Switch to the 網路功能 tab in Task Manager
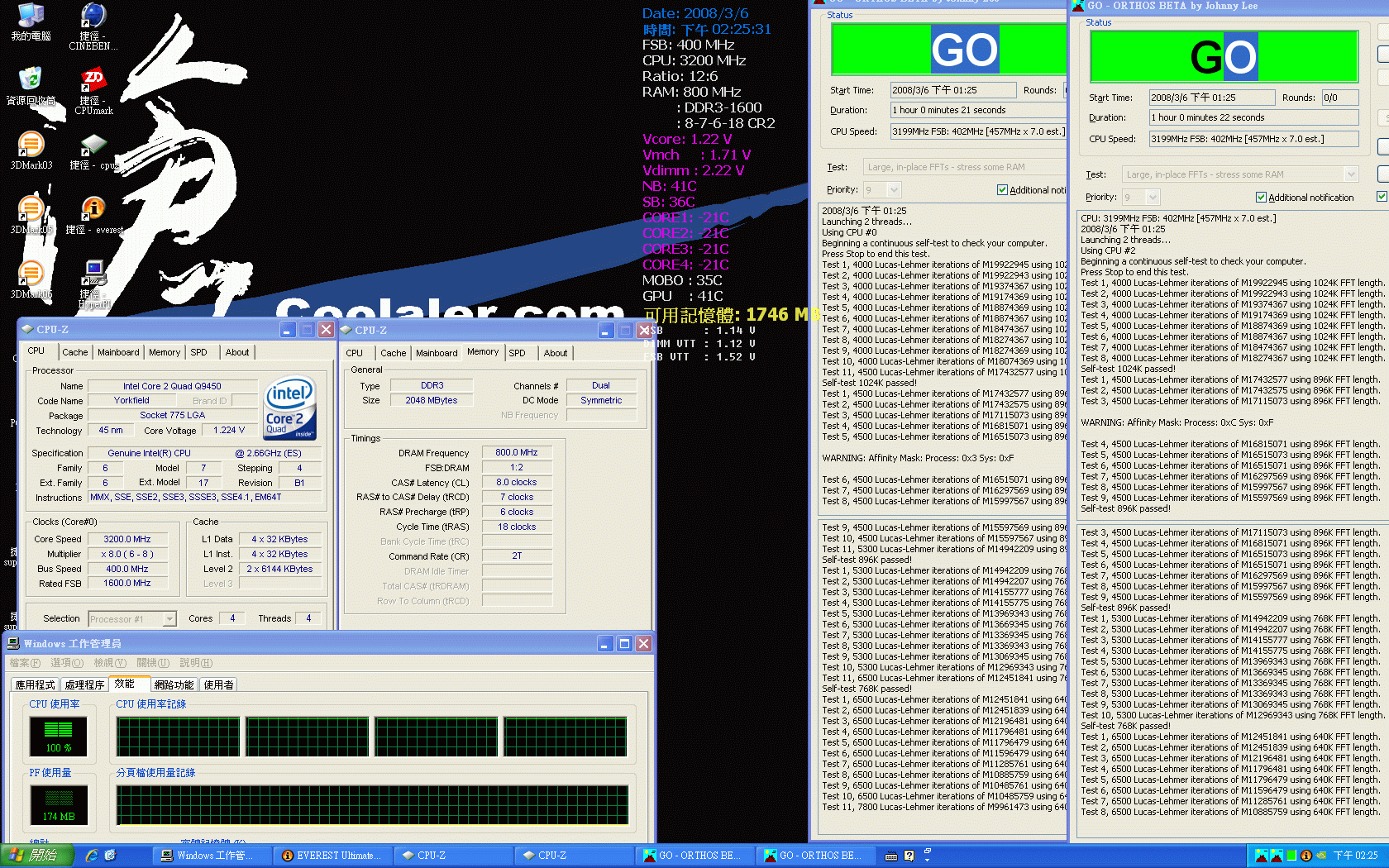1389x868 pixels. click(x=174, y=685)
